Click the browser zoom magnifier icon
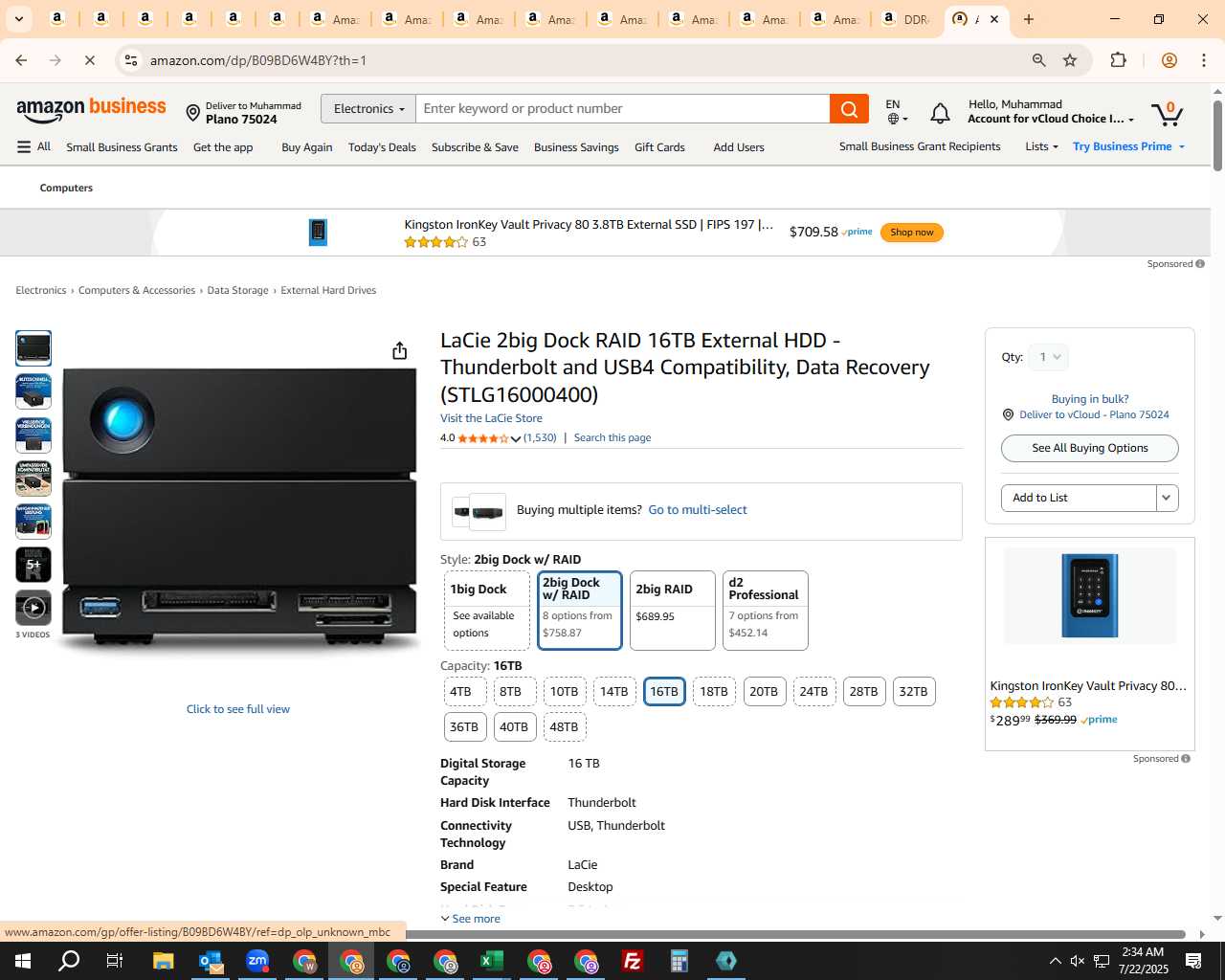 pos(1038,60)
